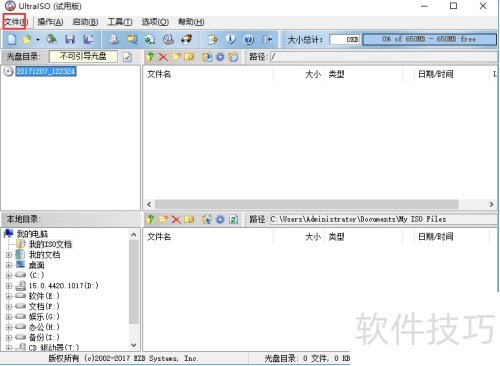This screenshot has width=500, height=366.
Task: Open the dropdown arrow beside Open icon
Action: 38,40
